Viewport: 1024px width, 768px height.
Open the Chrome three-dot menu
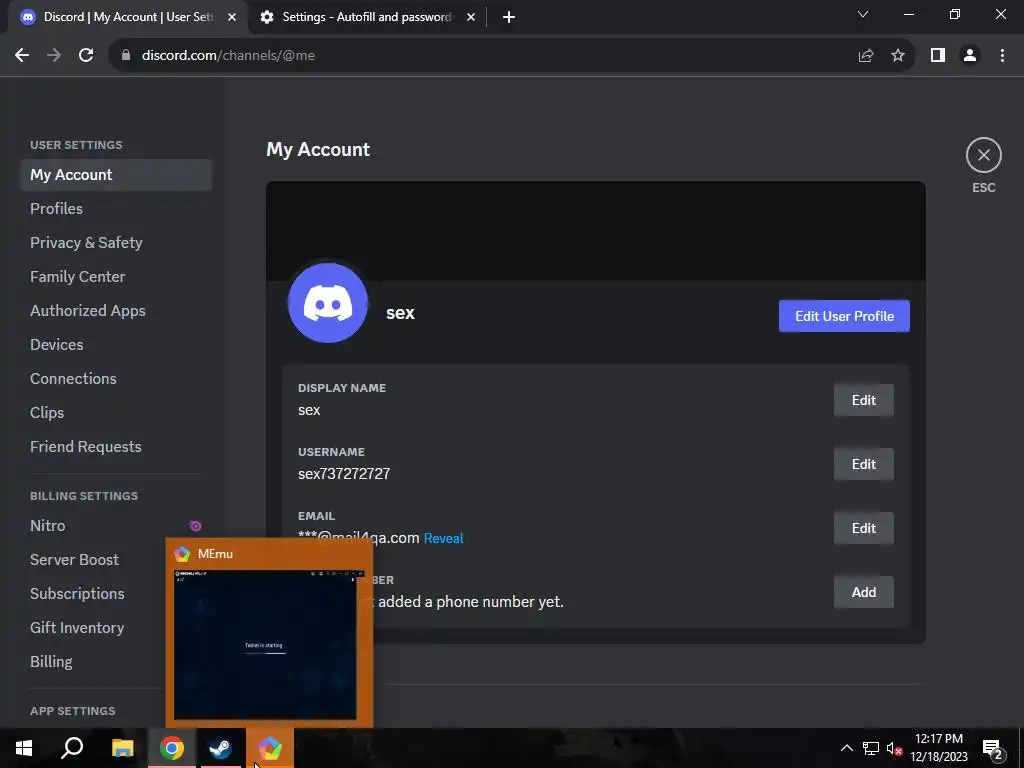pyautogui.click(x=1002, y=56)
